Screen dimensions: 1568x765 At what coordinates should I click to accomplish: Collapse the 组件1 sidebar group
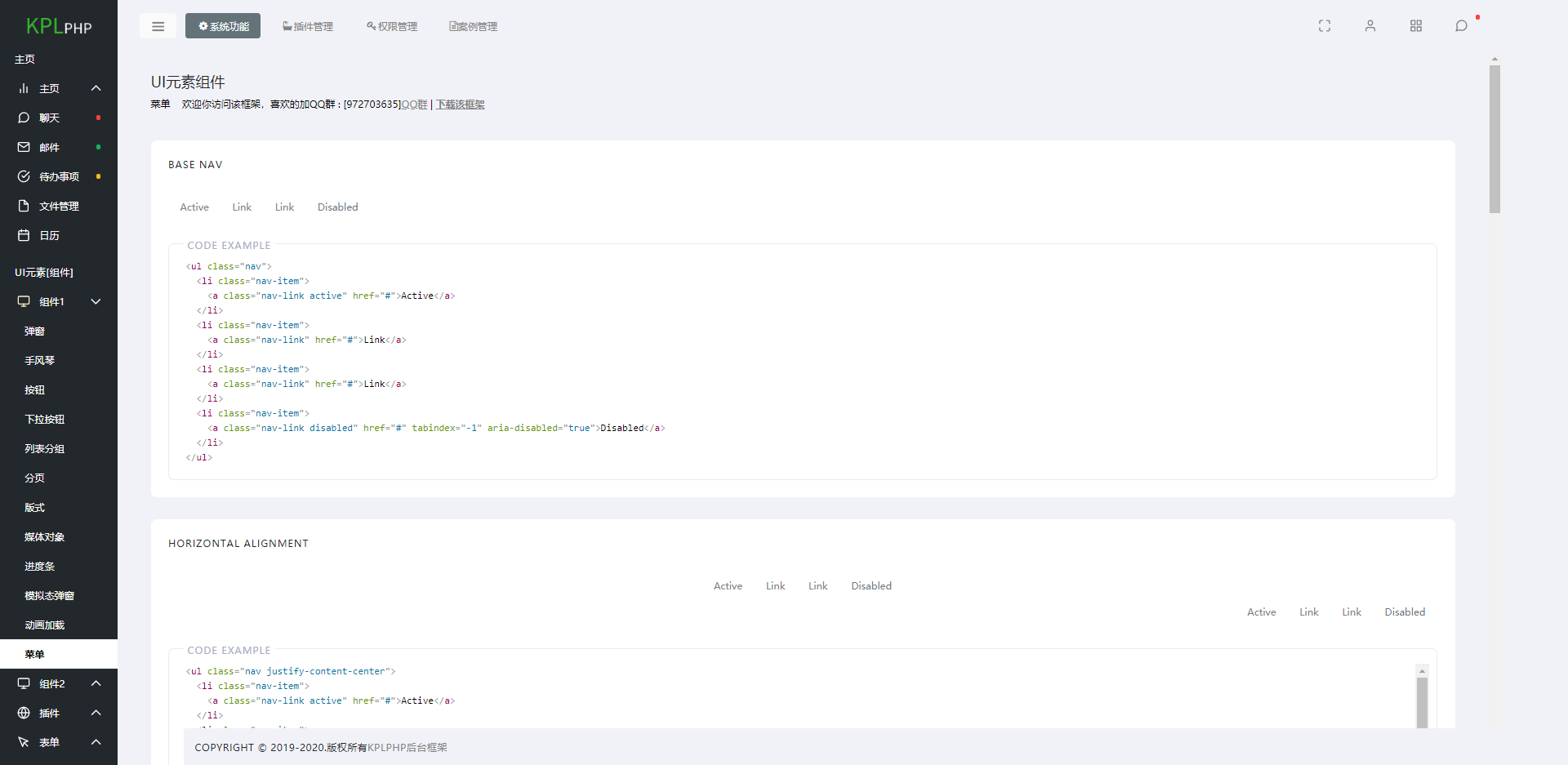point(59,301)
